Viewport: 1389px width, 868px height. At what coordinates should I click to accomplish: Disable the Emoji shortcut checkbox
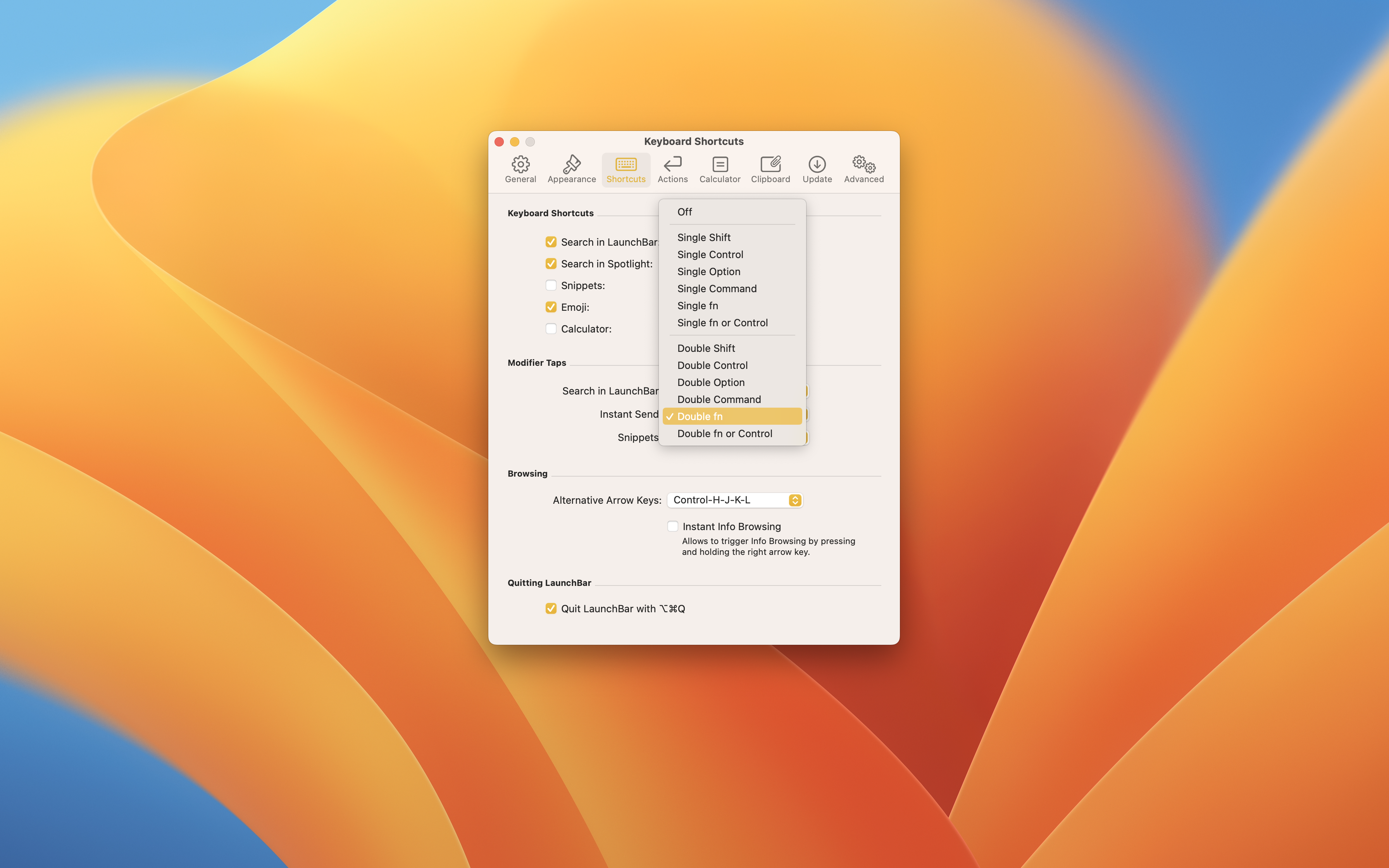551,307
